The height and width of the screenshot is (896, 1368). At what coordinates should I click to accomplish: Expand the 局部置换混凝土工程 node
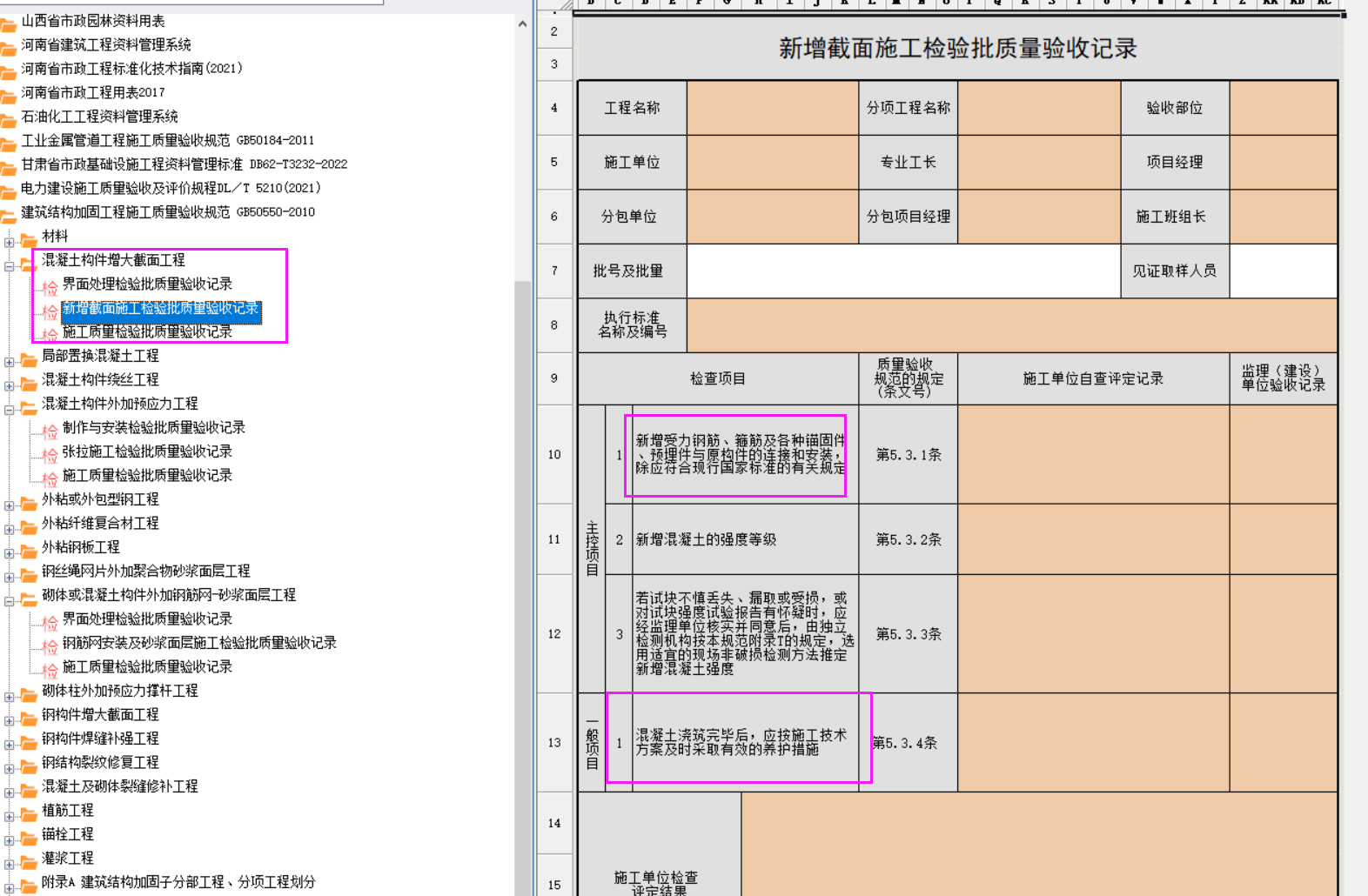pos(9,362)
